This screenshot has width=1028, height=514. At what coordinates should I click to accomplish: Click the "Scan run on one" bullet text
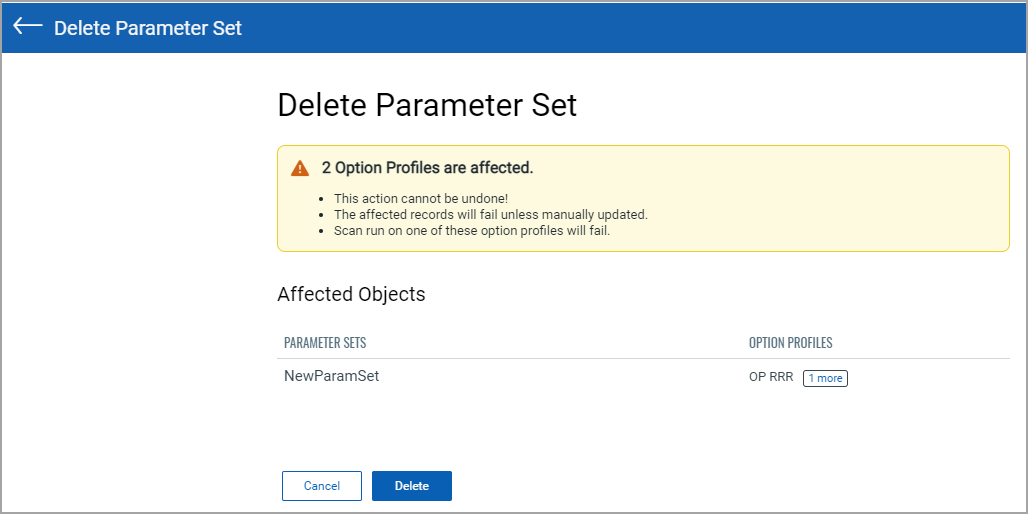pyautogui.click(x=471, y=230)
